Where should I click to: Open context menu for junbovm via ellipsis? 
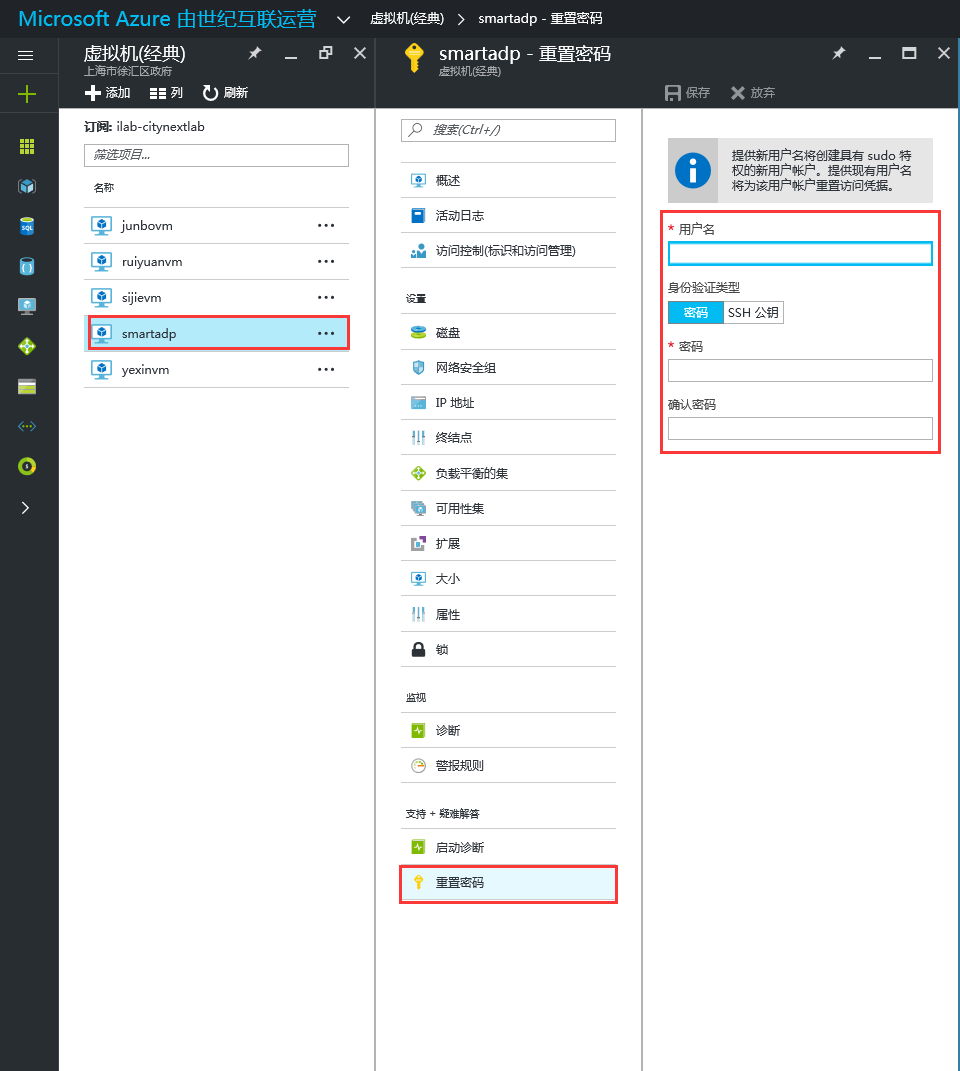point(326,226)
